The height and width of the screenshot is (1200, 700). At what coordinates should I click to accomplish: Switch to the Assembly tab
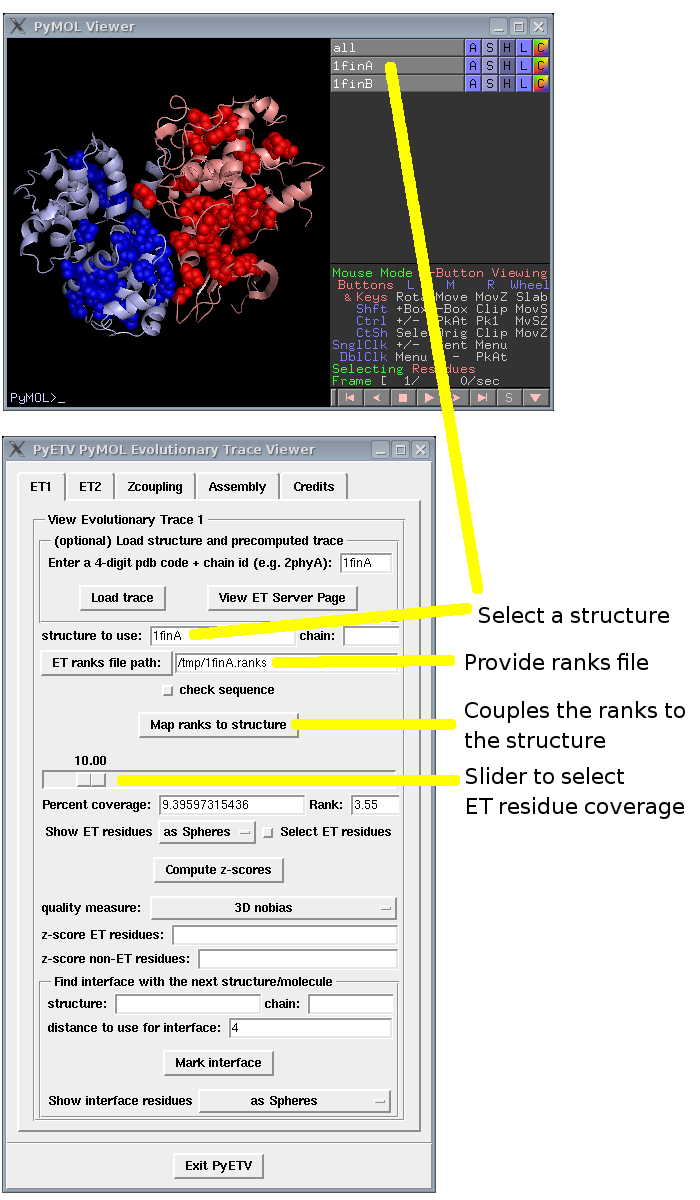tap(237, 487)
